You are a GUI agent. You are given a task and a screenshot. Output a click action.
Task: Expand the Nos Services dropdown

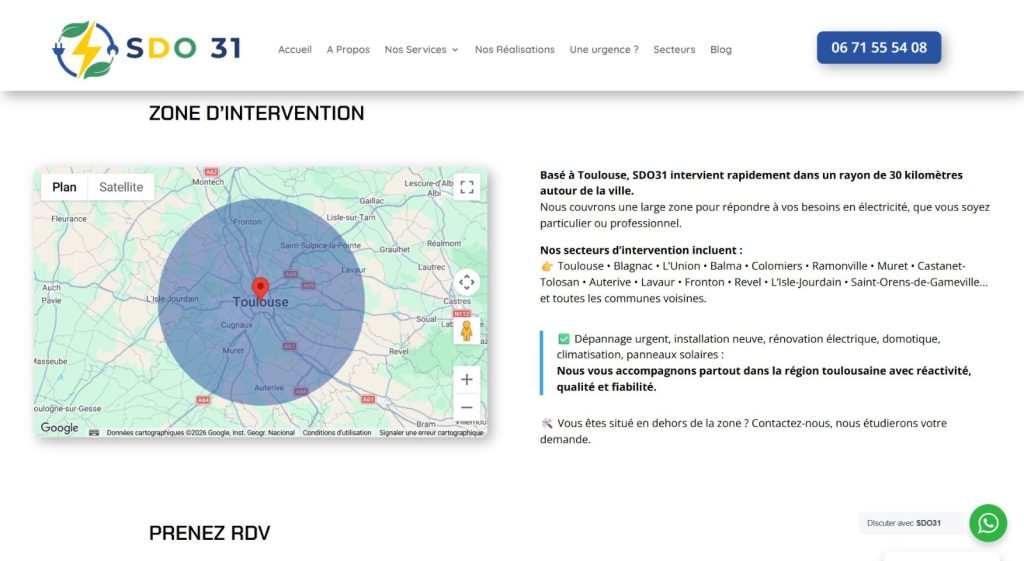point(421,50)
